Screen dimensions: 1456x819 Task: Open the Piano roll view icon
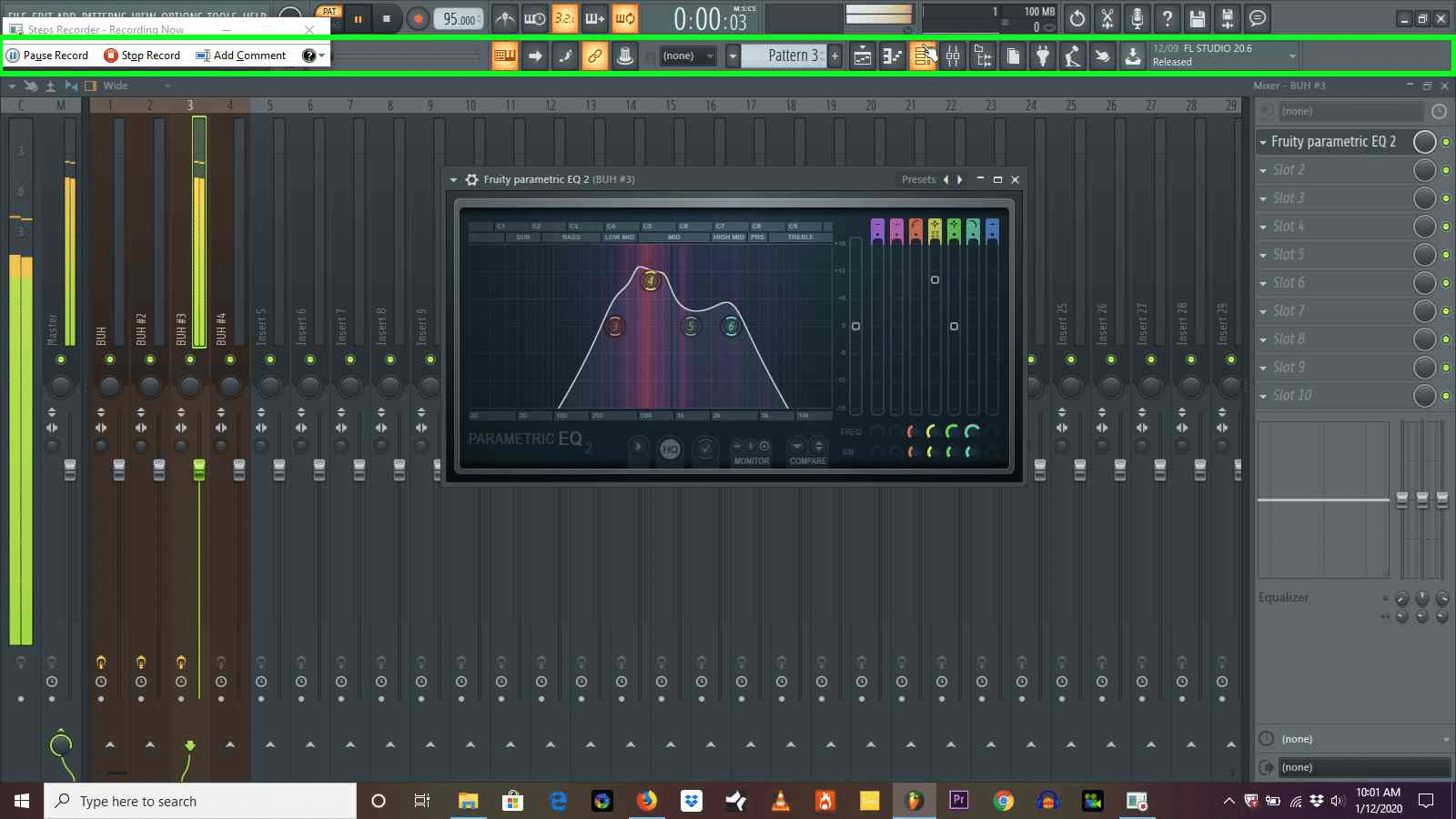coord(893,56)
